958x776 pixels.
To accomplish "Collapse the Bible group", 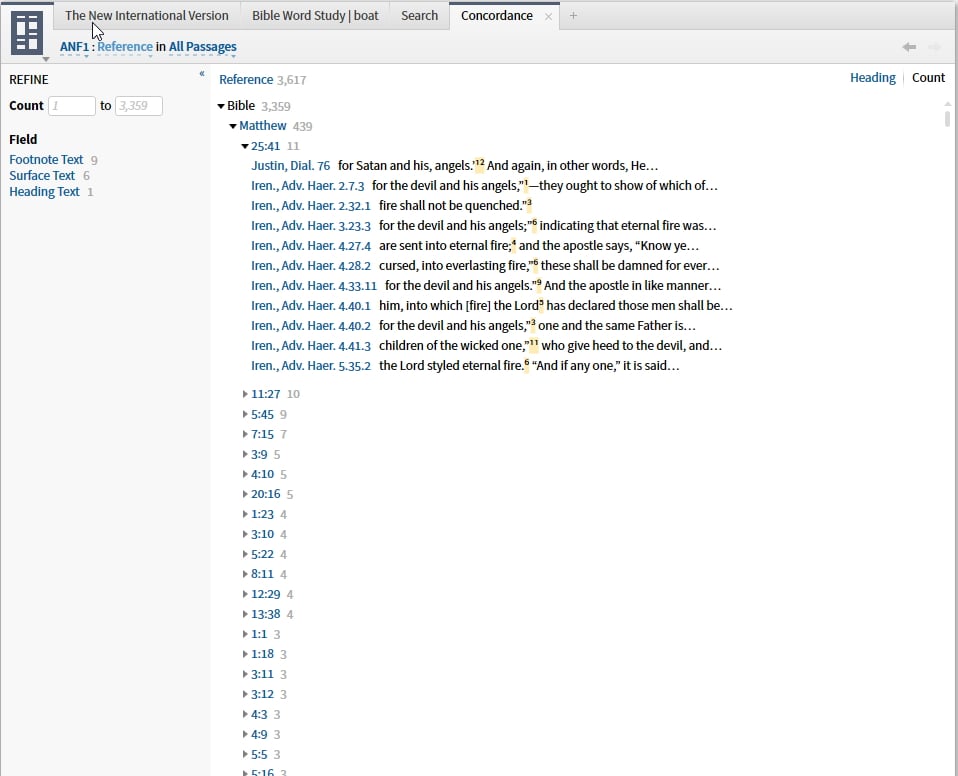I will click(221, 106).
